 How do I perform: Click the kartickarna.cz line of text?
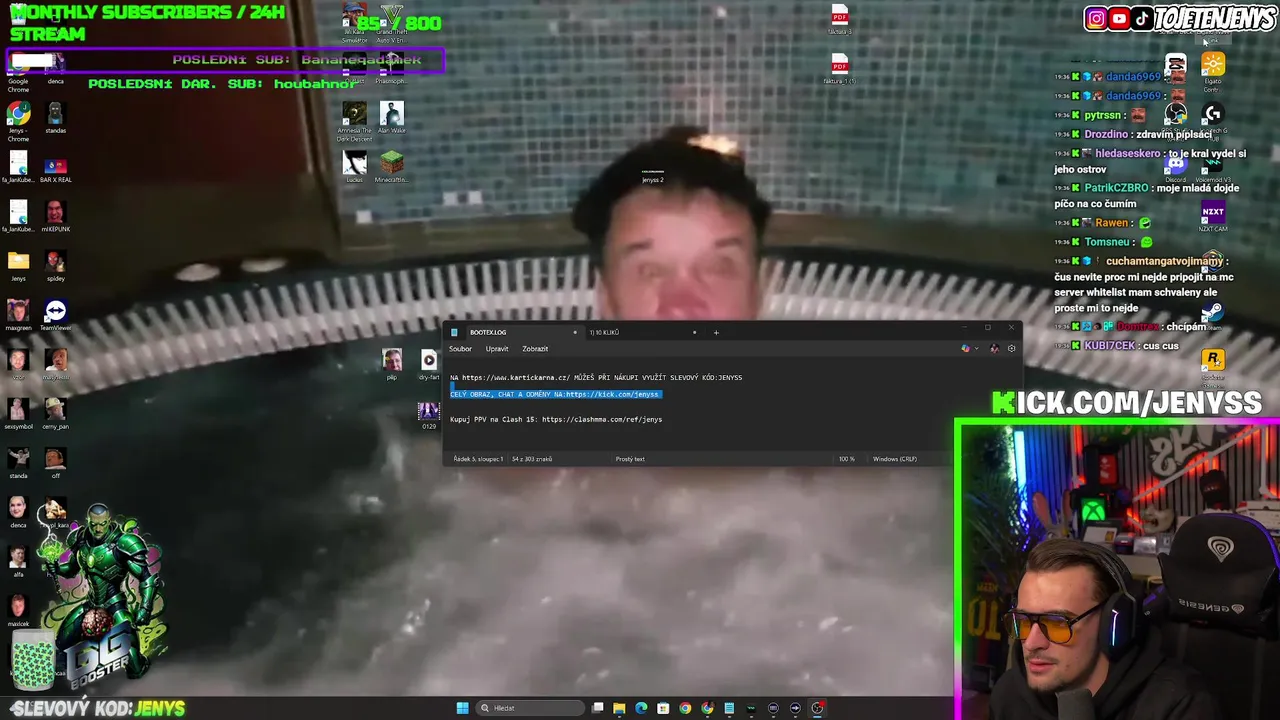coord(596,378)
